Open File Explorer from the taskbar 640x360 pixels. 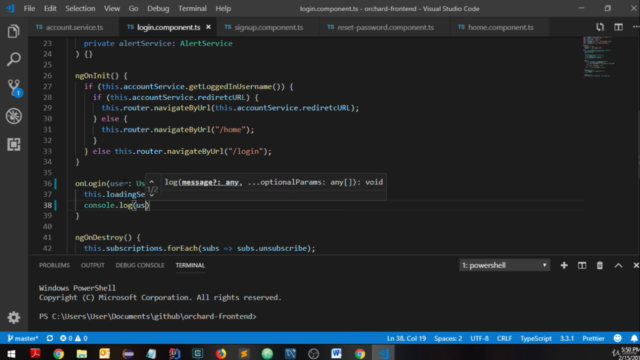[82, 353]
